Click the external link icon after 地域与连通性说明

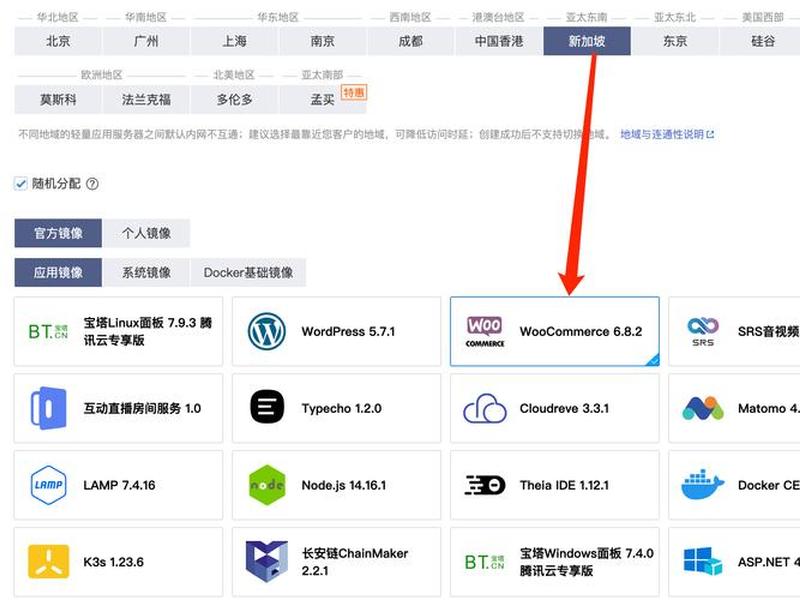(x=710, y=135)
